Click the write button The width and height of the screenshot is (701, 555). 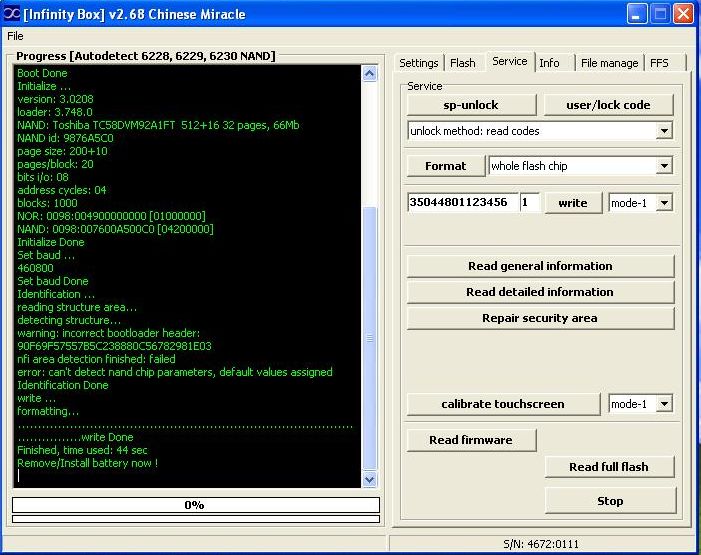coord(573,203)
